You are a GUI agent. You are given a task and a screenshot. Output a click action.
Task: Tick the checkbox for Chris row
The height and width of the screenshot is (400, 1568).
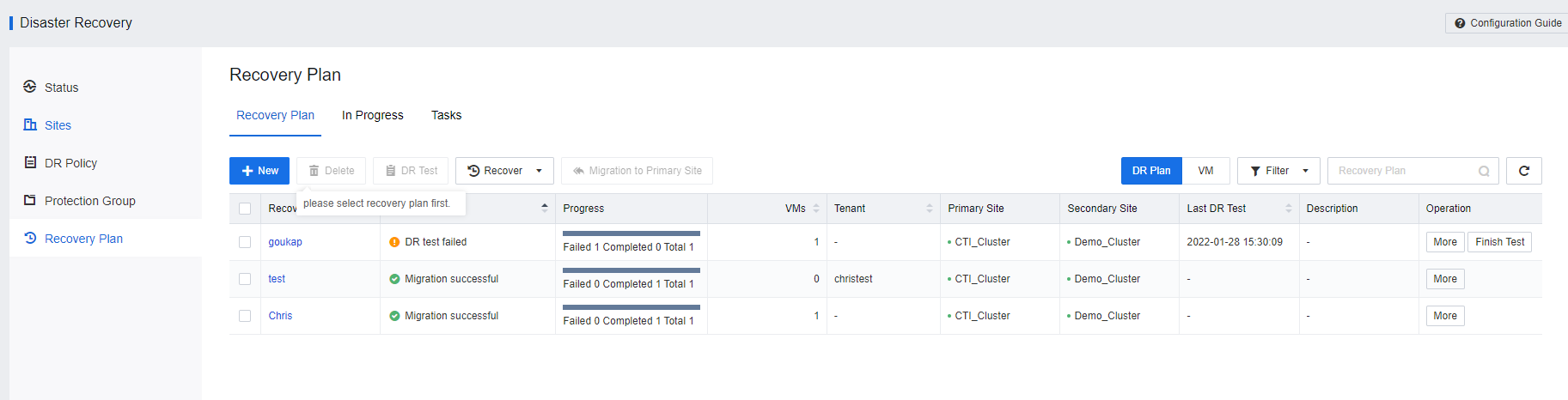[x=245, y=316]
